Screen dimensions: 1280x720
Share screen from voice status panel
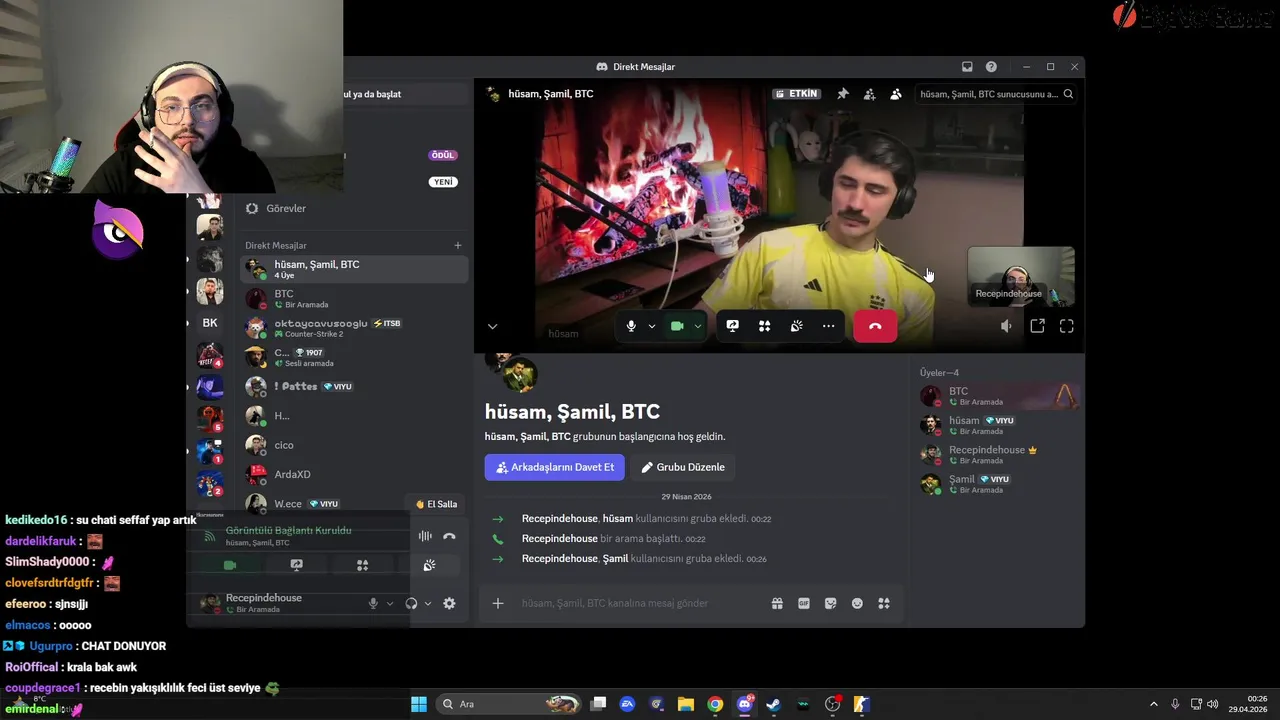click(x=296, y=565)
